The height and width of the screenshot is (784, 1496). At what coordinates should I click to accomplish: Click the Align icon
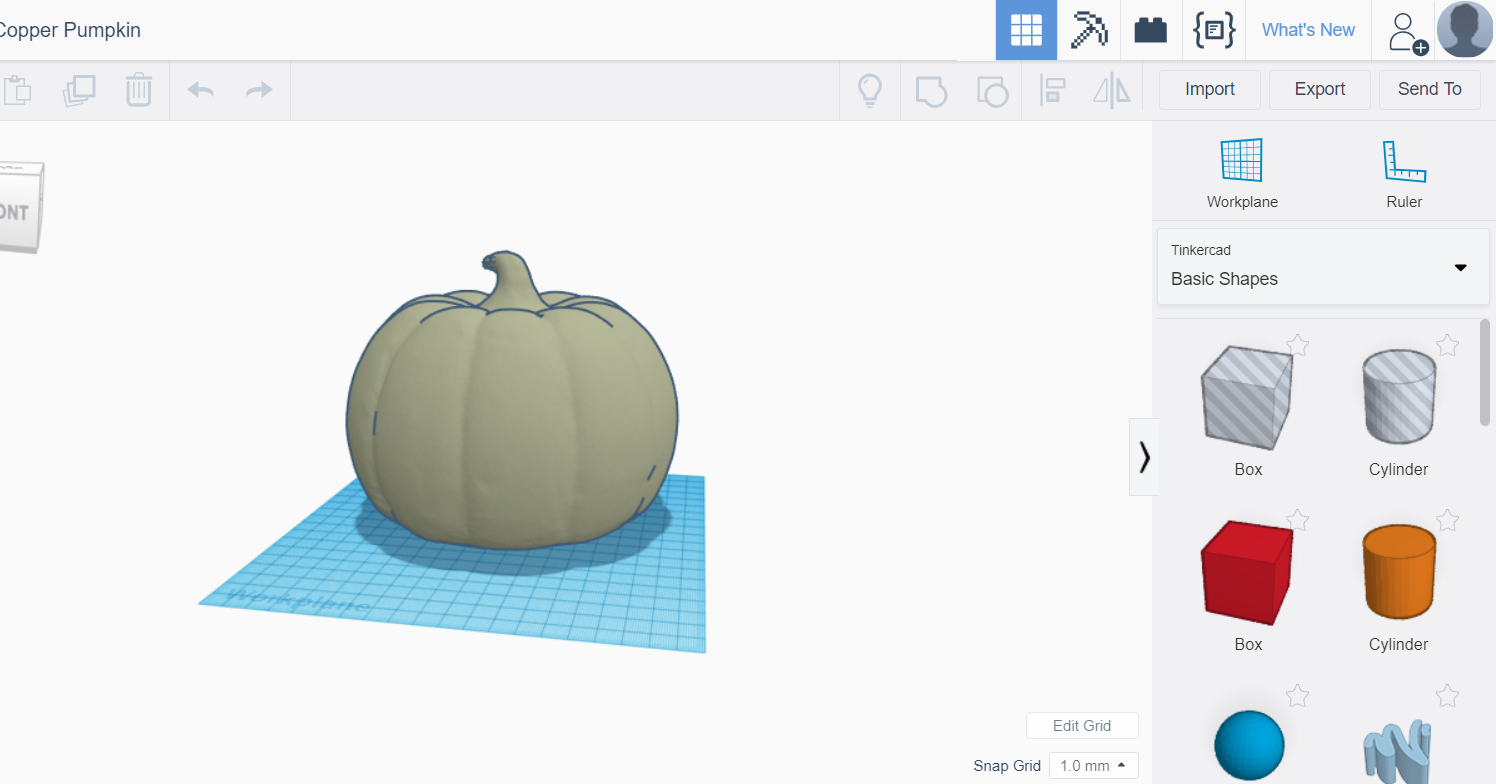pos(1052,90)
